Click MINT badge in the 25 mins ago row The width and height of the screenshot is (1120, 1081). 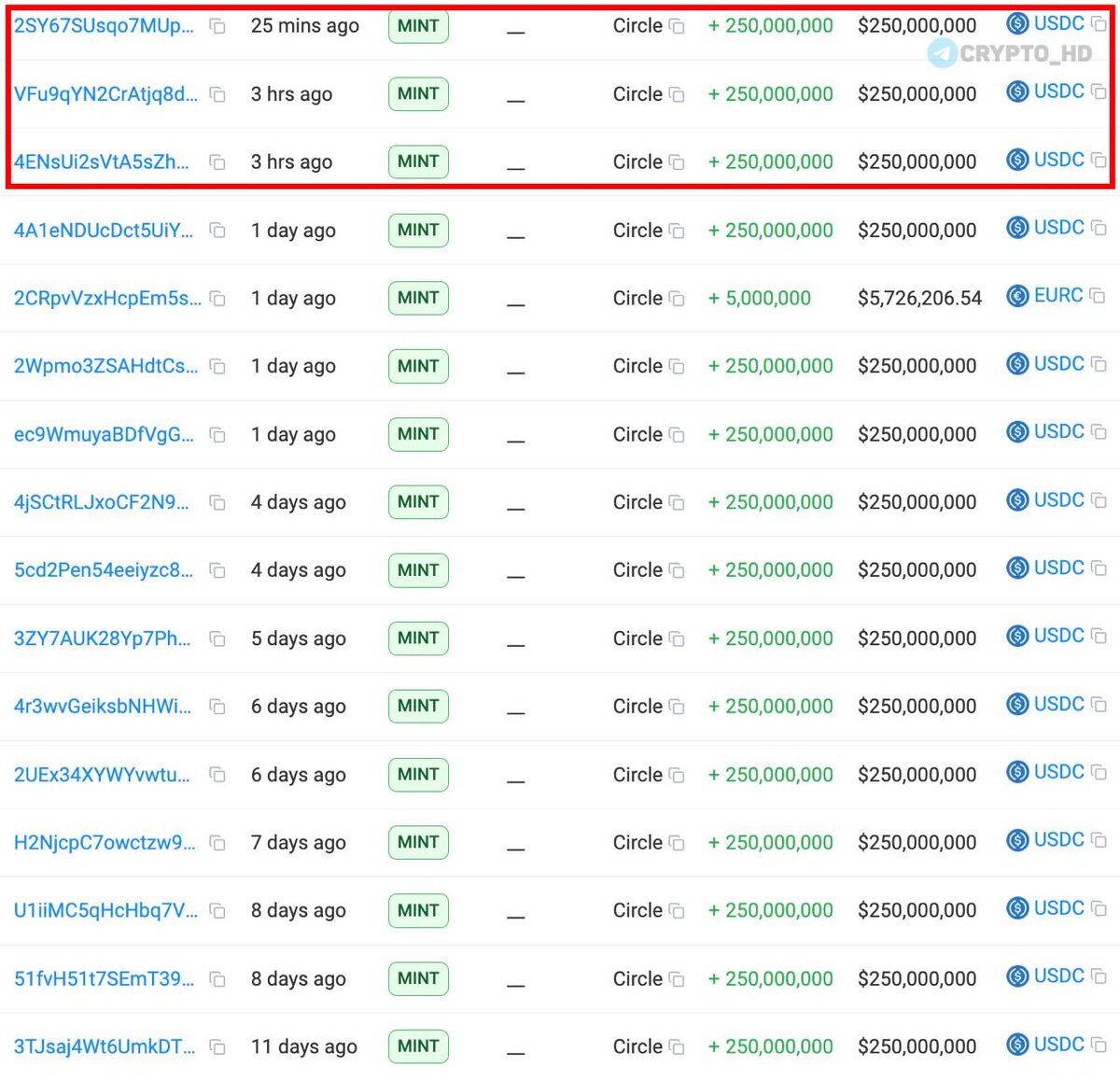click(418, 26)
